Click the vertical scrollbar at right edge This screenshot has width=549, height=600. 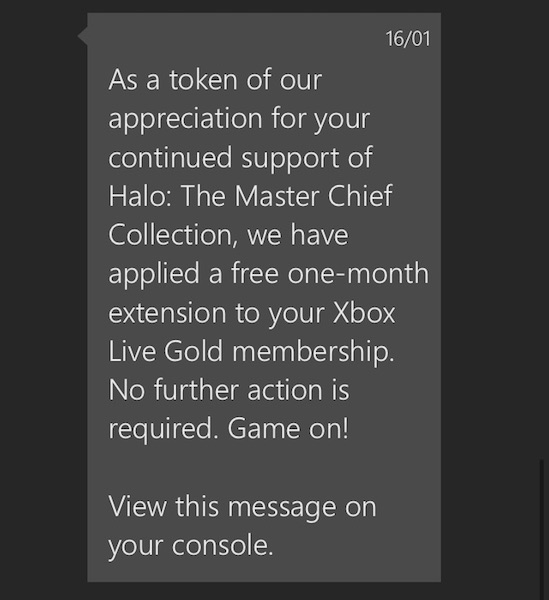point(541,530)
